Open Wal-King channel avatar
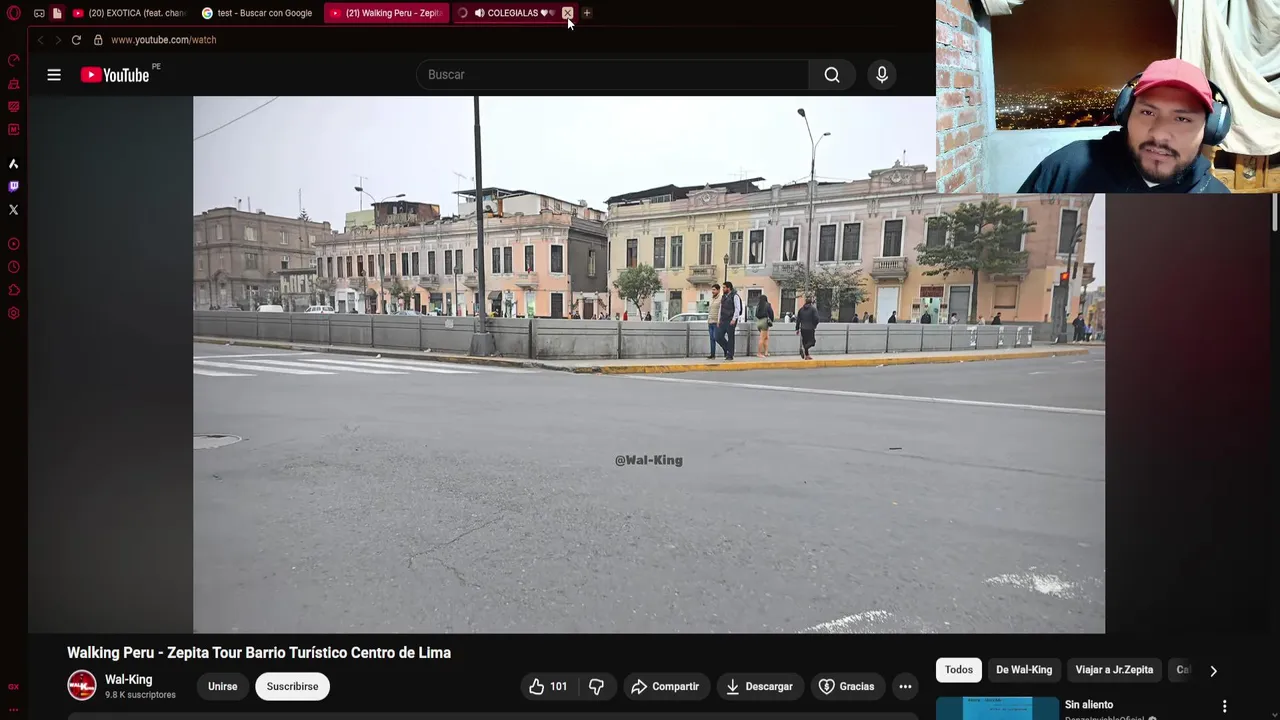This screenshot has width=1280, height=720. pos(82,686)
